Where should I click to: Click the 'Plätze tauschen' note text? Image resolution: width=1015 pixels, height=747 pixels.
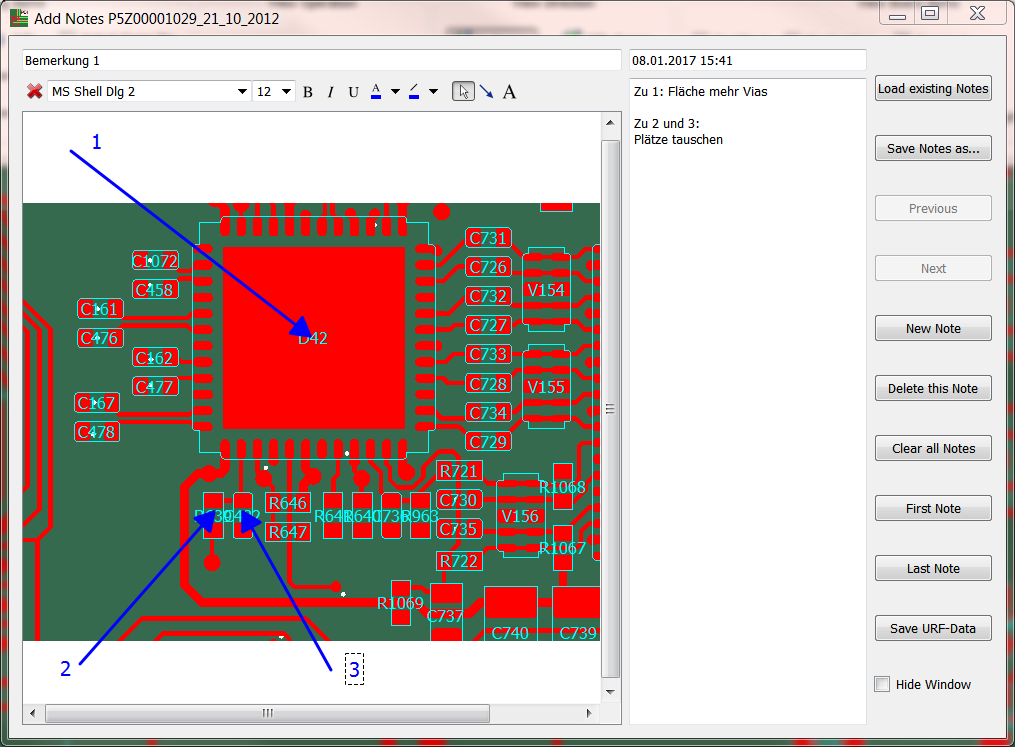[678, 140]
